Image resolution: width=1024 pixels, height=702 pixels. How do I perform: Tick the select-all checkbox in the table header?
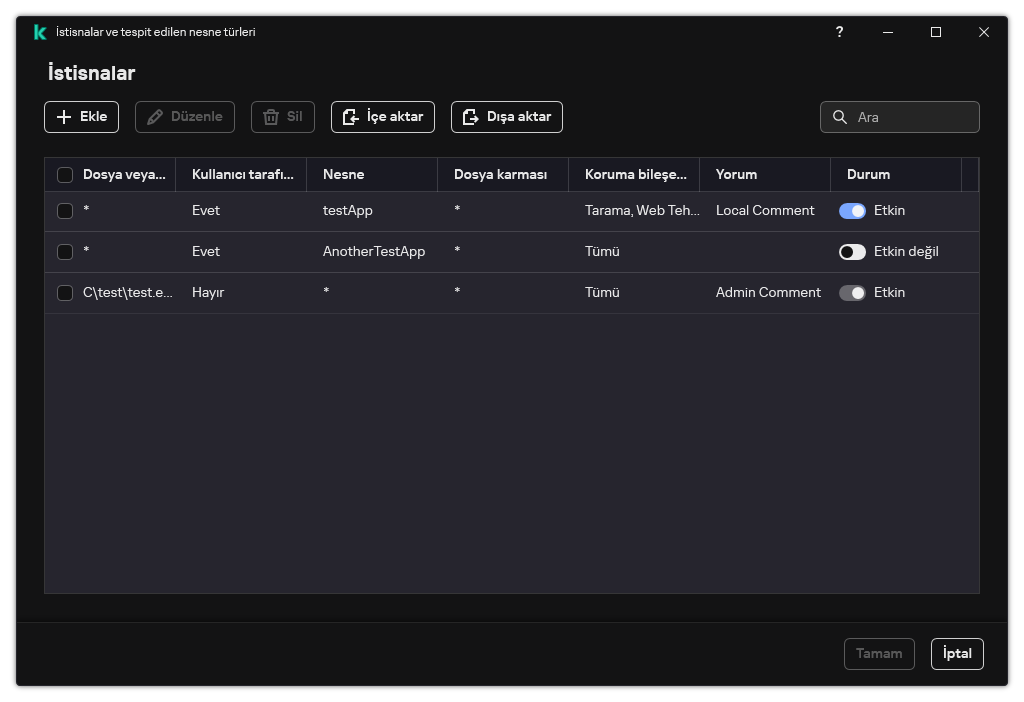(65, 175)
